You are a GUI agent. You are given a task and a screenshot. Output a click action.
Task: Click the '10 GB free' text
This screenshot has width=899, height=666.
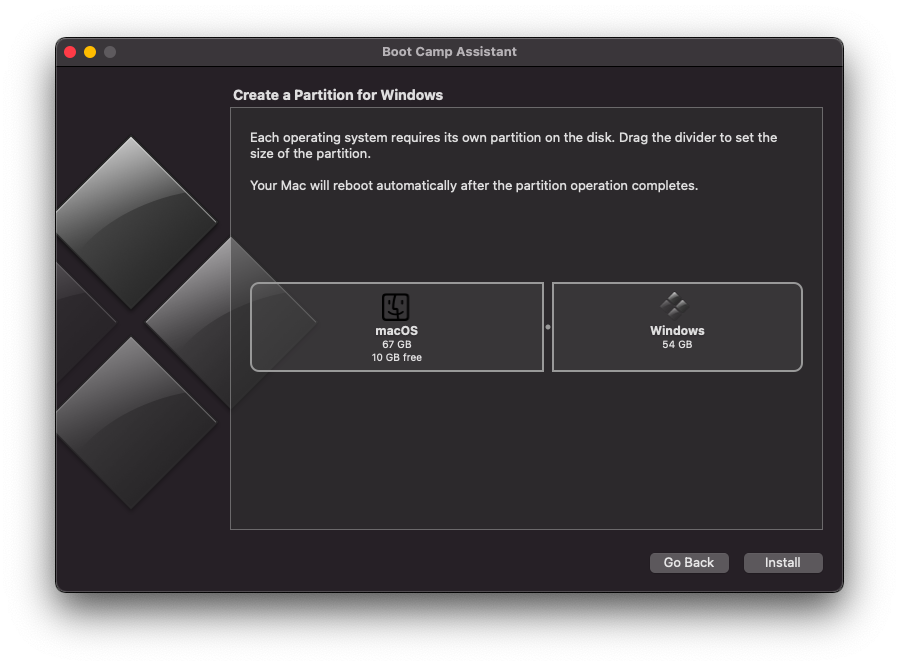[397, 358]
